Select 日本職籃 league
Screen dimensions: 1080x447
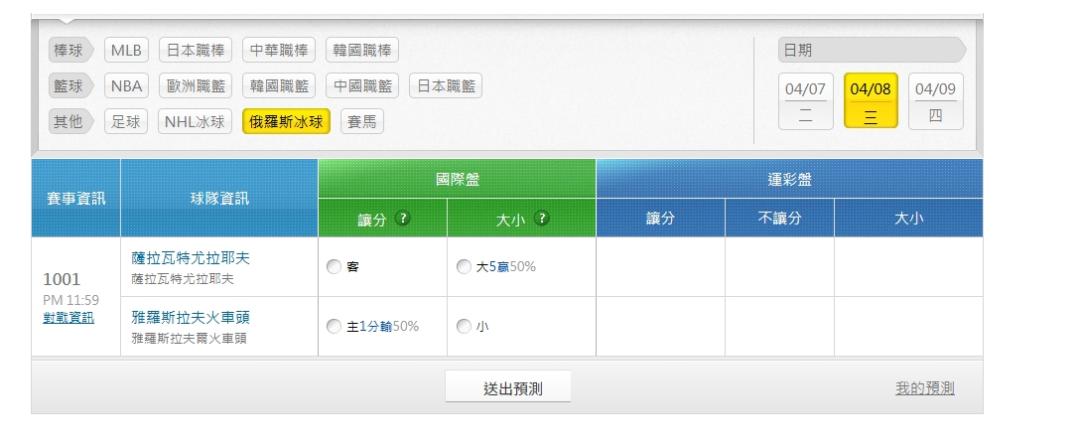tap(446, 86)
